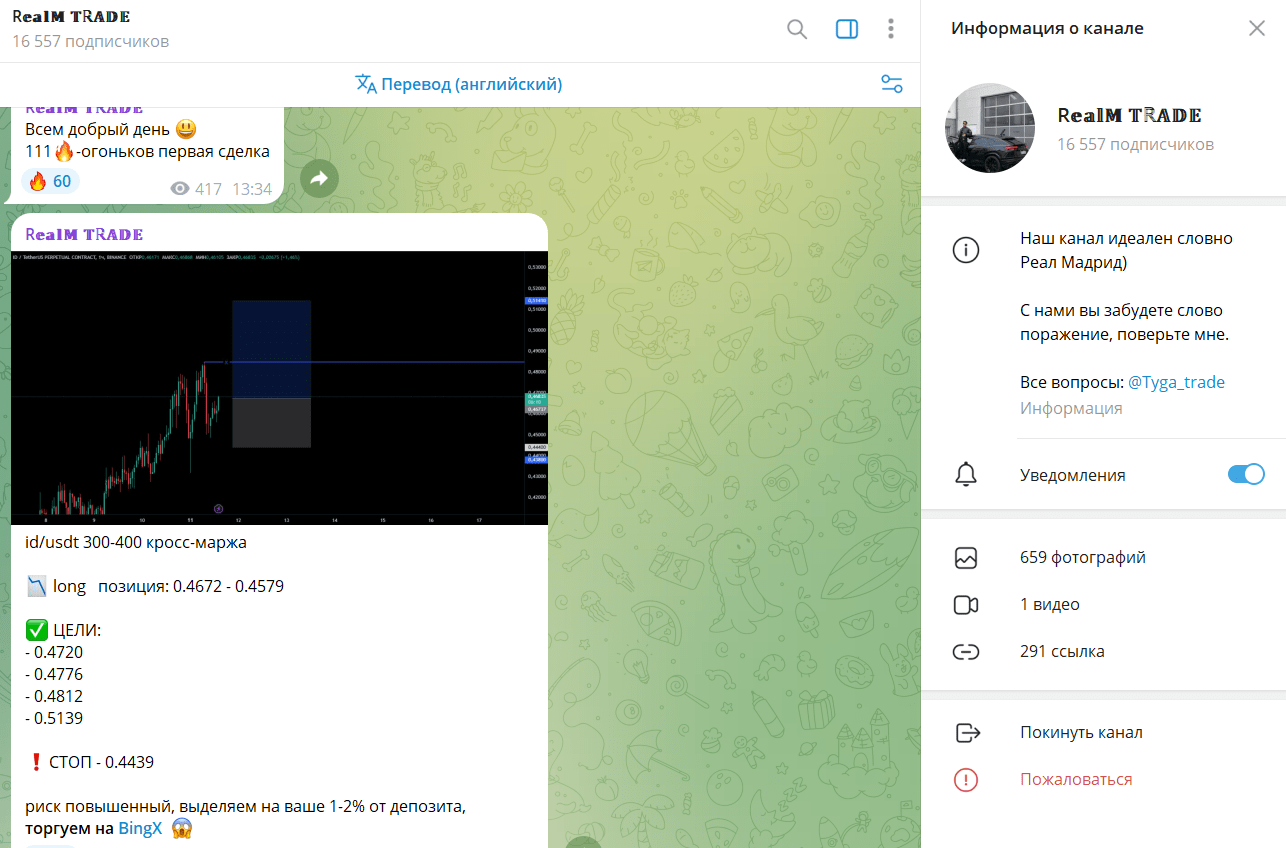Open the RealM TRADE channel avatar
1286x848 pixels.
990,128
